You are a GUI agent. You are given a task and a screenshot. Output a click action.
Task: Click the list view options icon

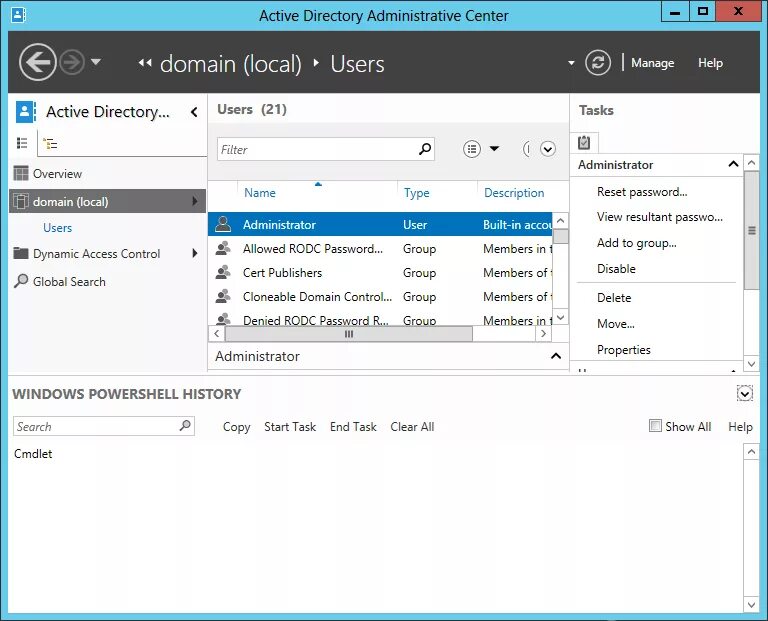[x=472, y=149]
